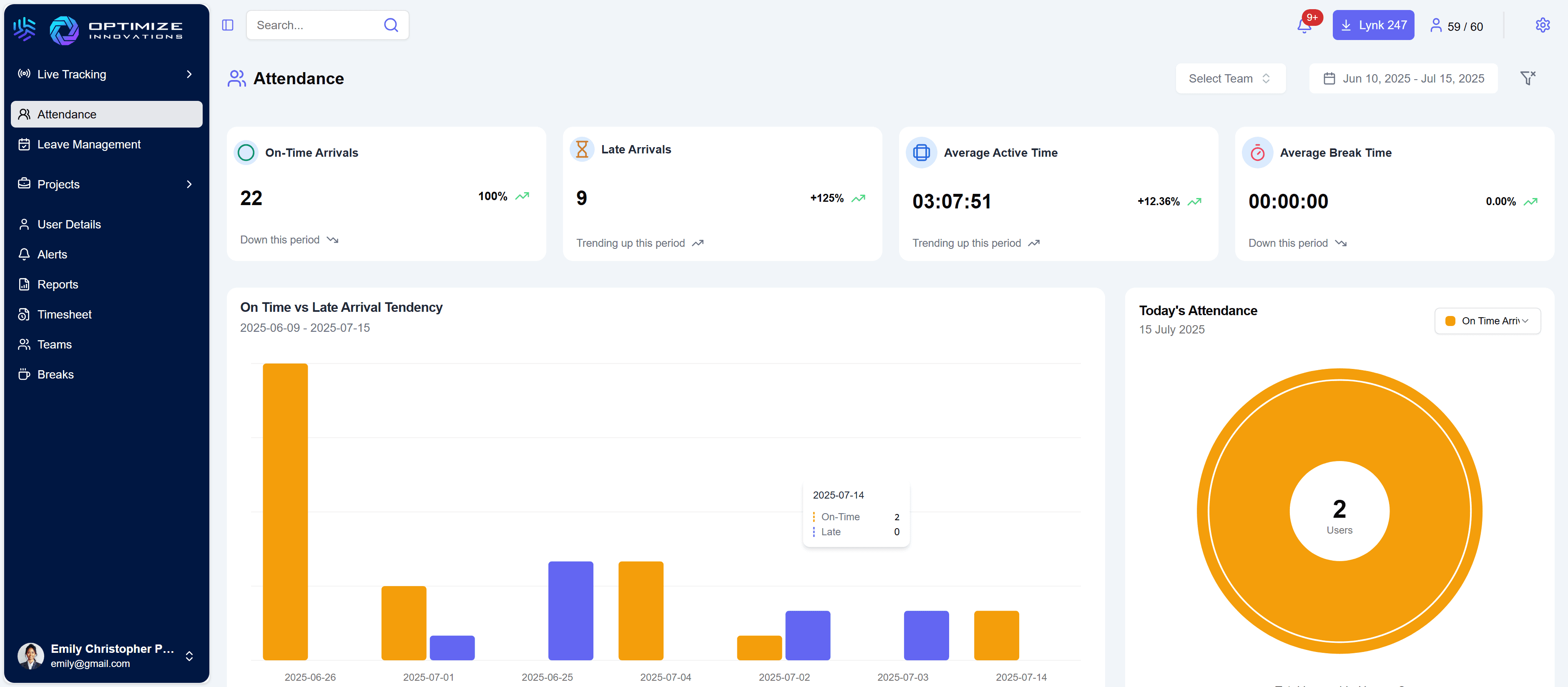This screenshot has width=1568, height=687.
Task: Click the Late Arrivals hourglass icon
Action: click(x=582, y=149)
